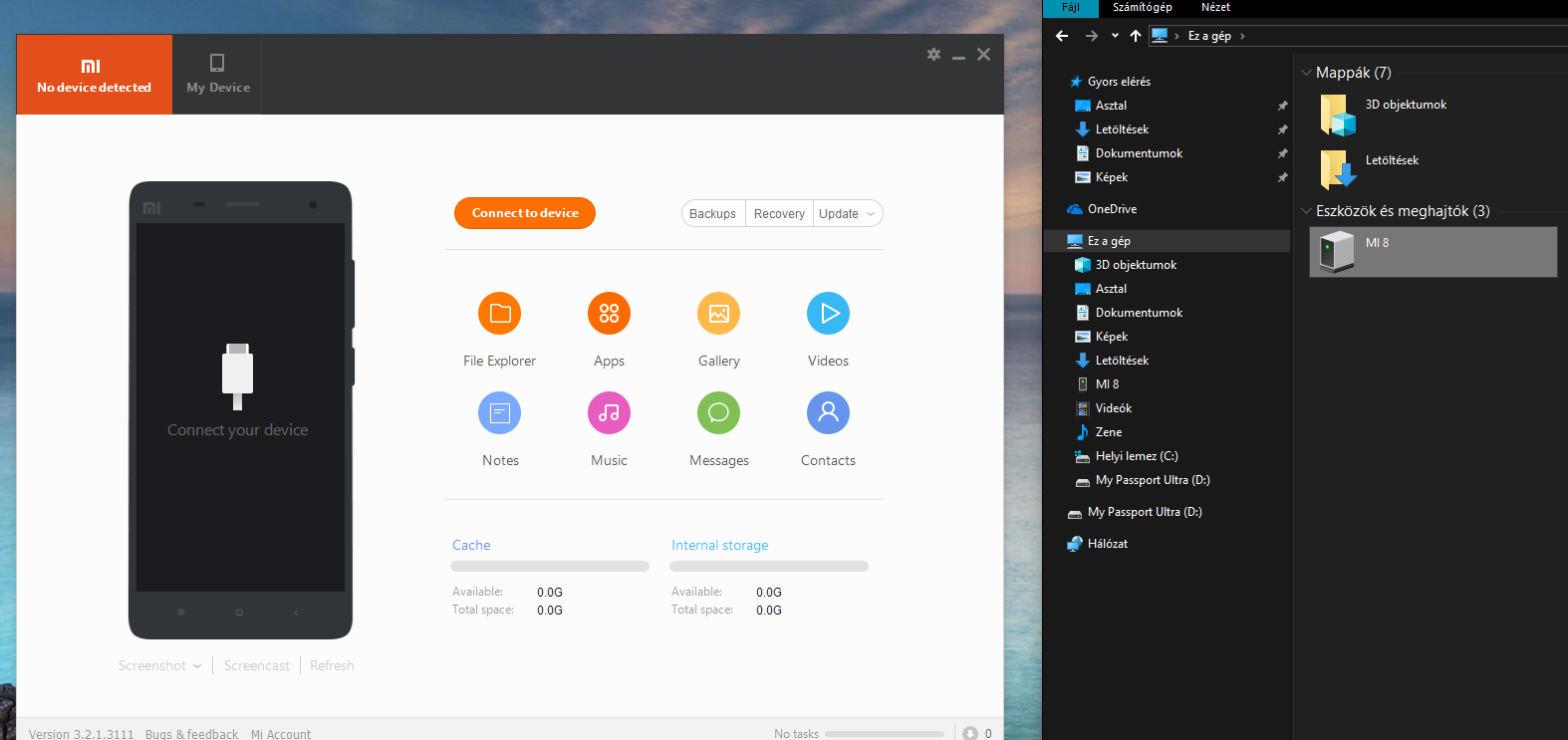The image size is (1568, 740).
Task: Select 3D objektumok in navigation tree
Action: click(1136, 265)
